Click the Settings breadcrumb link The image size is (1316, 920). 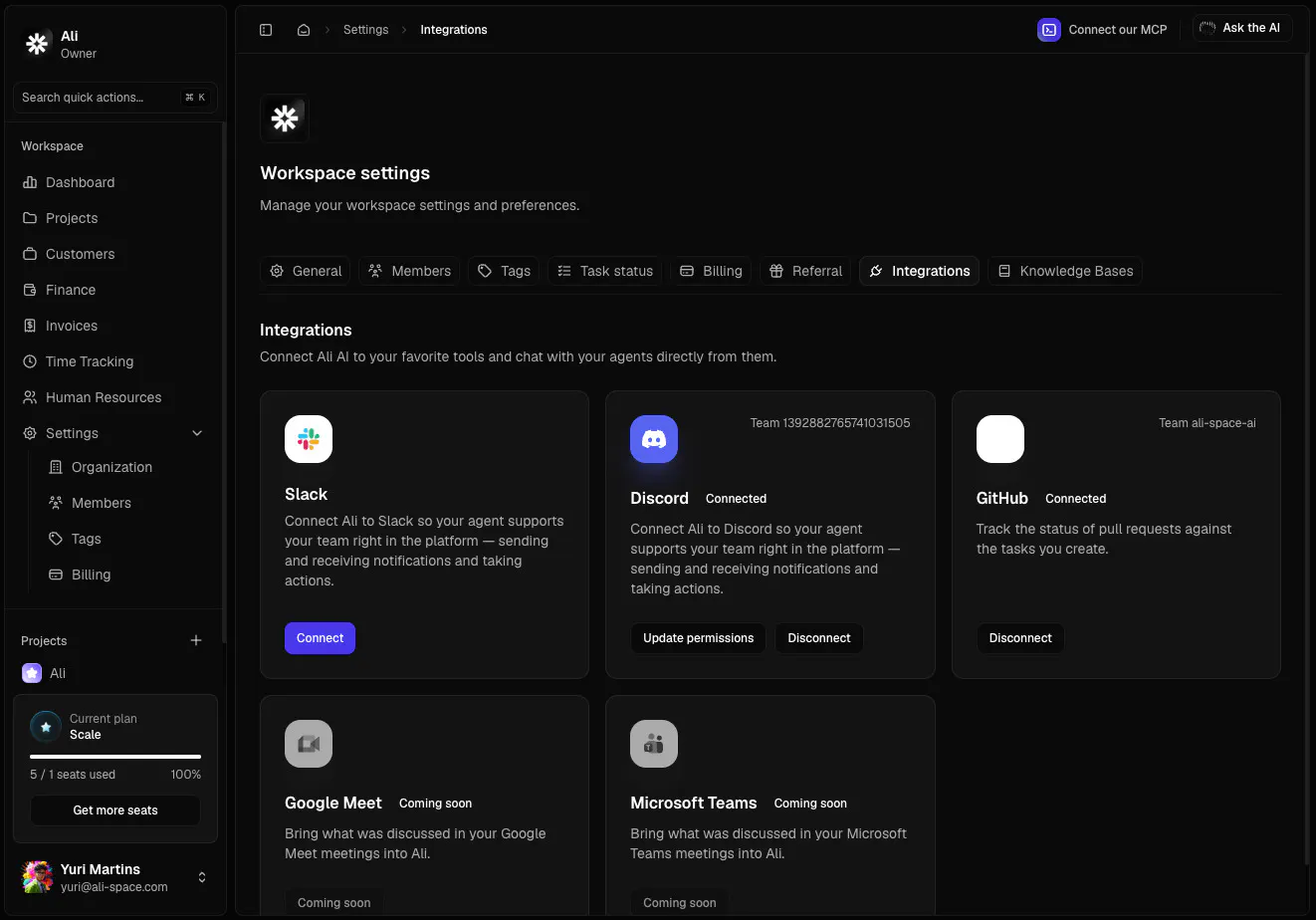point(365,30)
